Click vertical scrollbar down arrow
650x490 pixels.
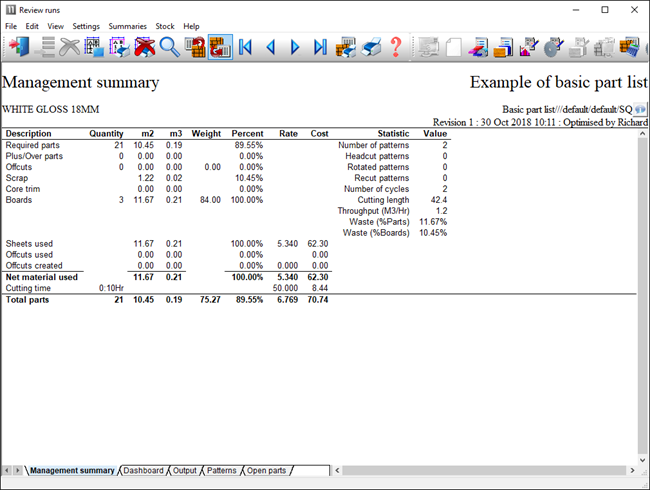point(642,455)
